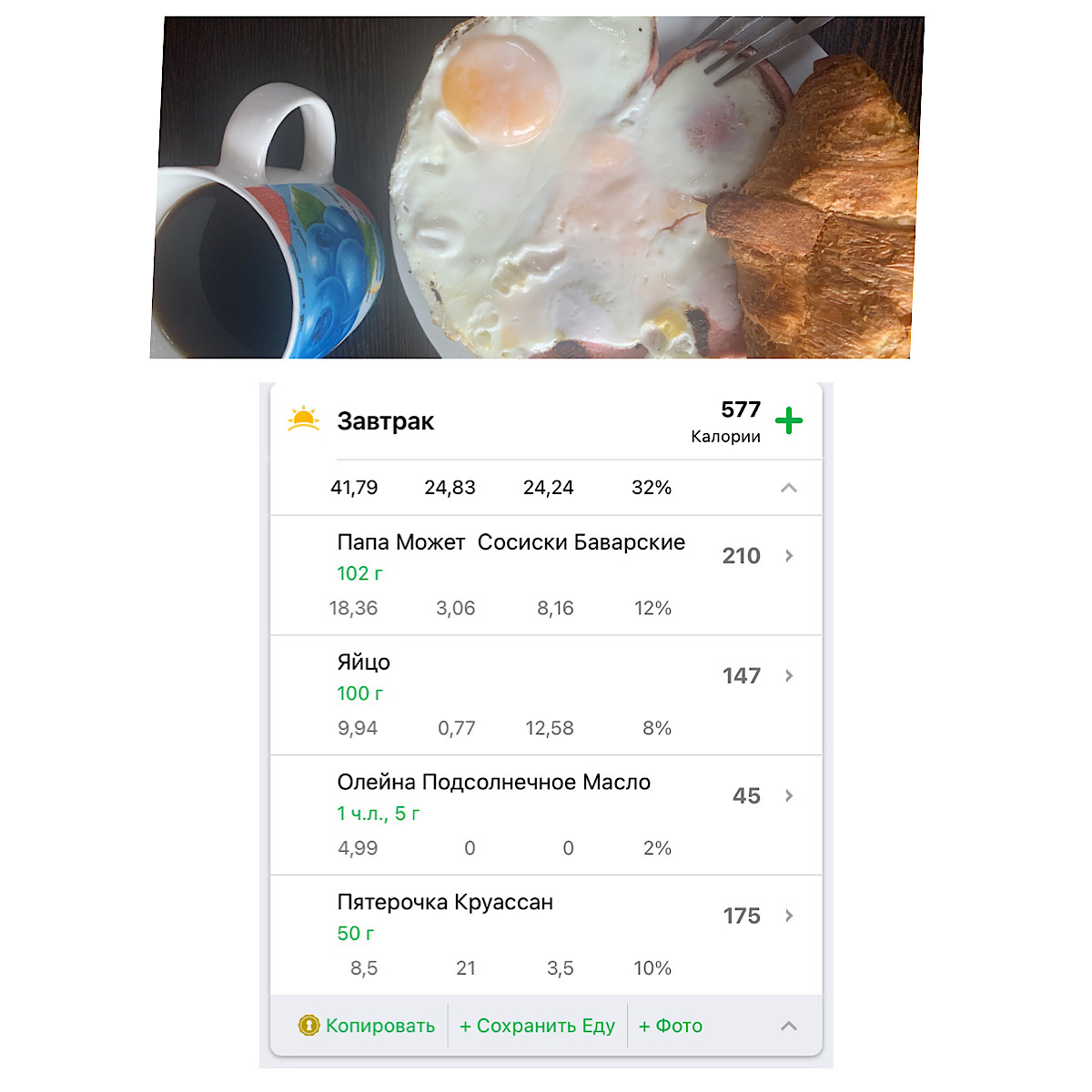This screenshot has height=1092, width=1092.
Task: Open the Яйцо entry arrow
Action: (x=789, y=675)
